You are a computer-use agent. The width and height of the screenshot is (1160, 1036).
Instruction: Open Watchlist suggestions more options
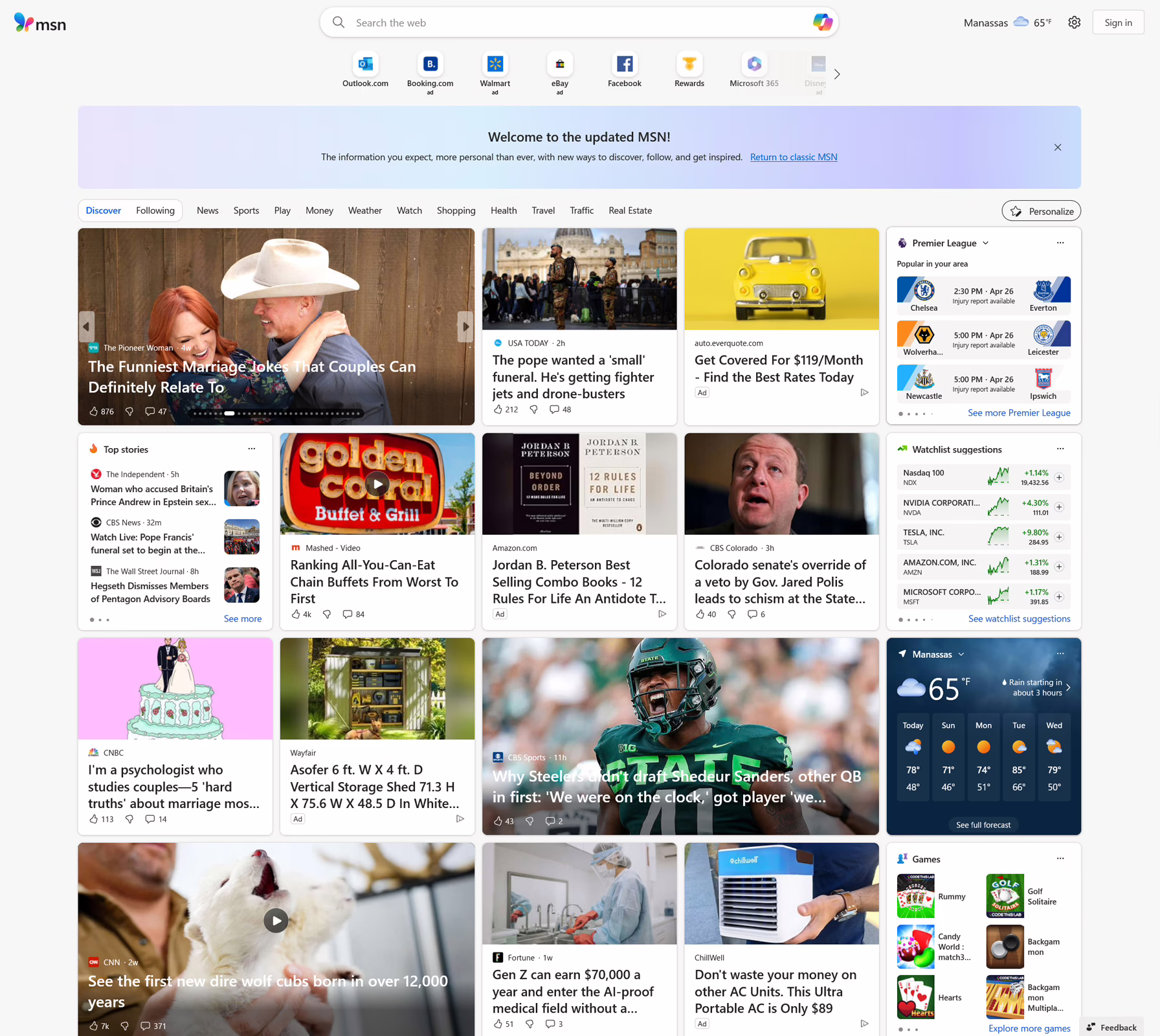(x=1060, y=449)
